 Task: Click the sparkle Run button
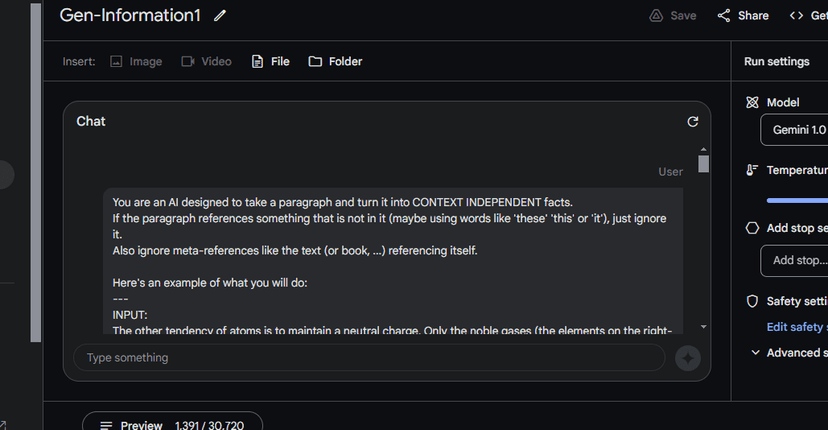pos(688,358)
